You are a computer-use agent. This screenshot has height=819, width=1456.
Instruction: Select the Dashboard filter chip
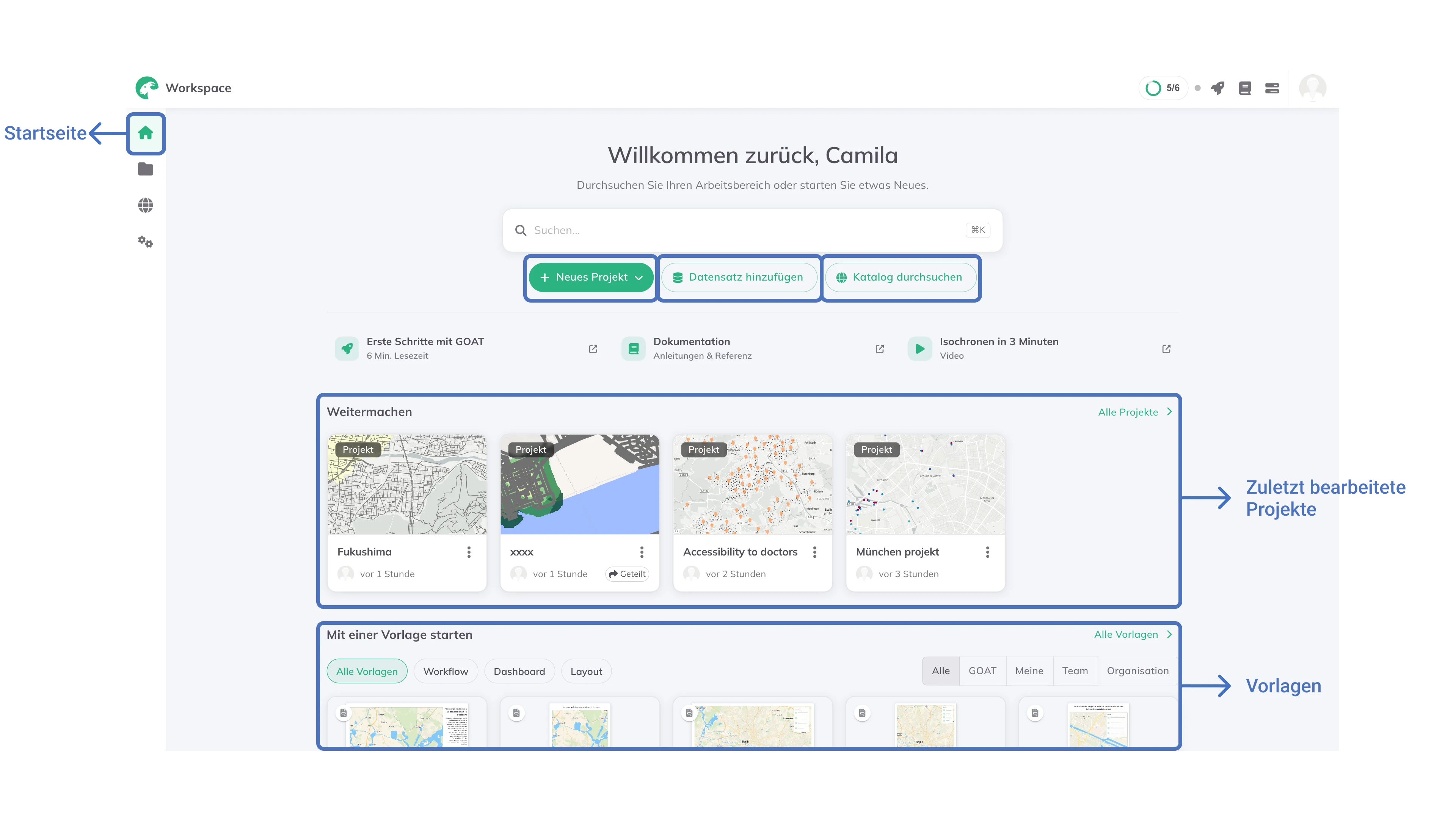pyautogui.click(x=519, y=671)
